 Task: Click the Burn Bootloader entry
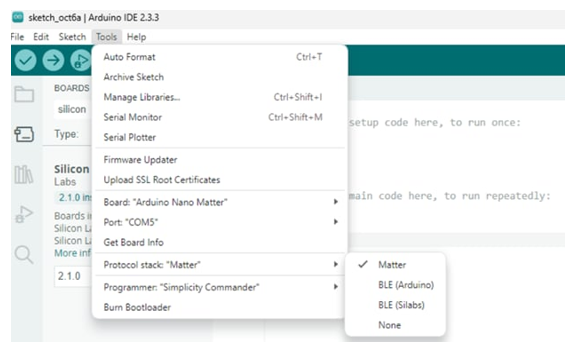(220, 307)
